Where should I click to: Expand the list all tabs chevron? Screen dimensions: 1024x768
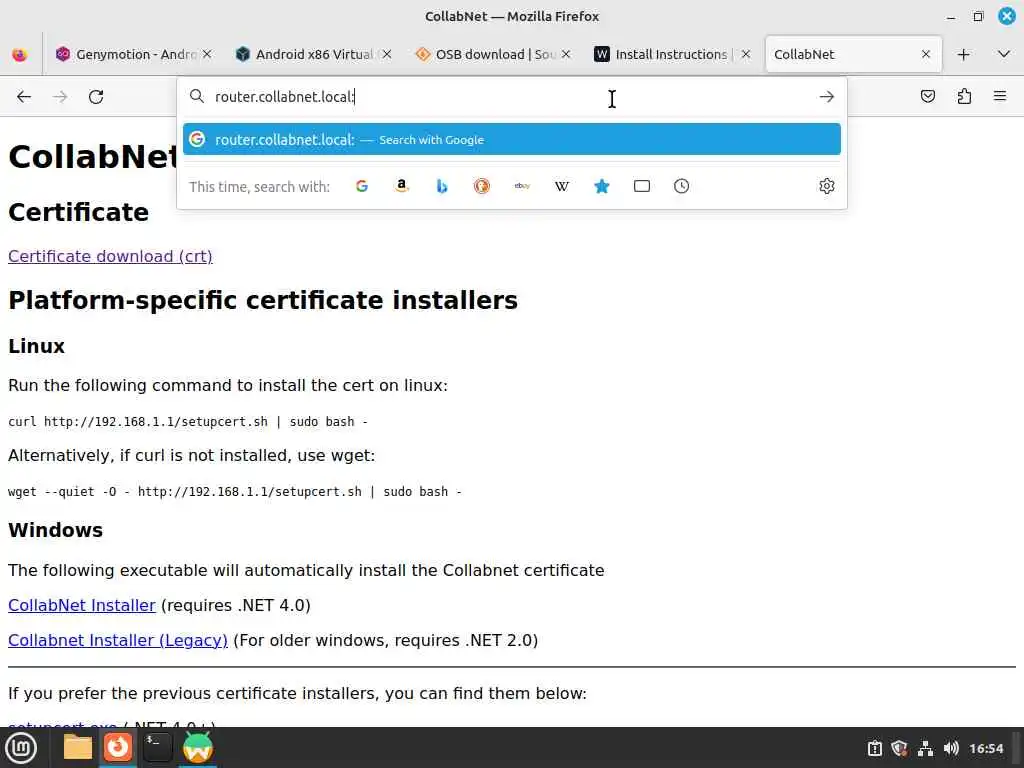1004,54
